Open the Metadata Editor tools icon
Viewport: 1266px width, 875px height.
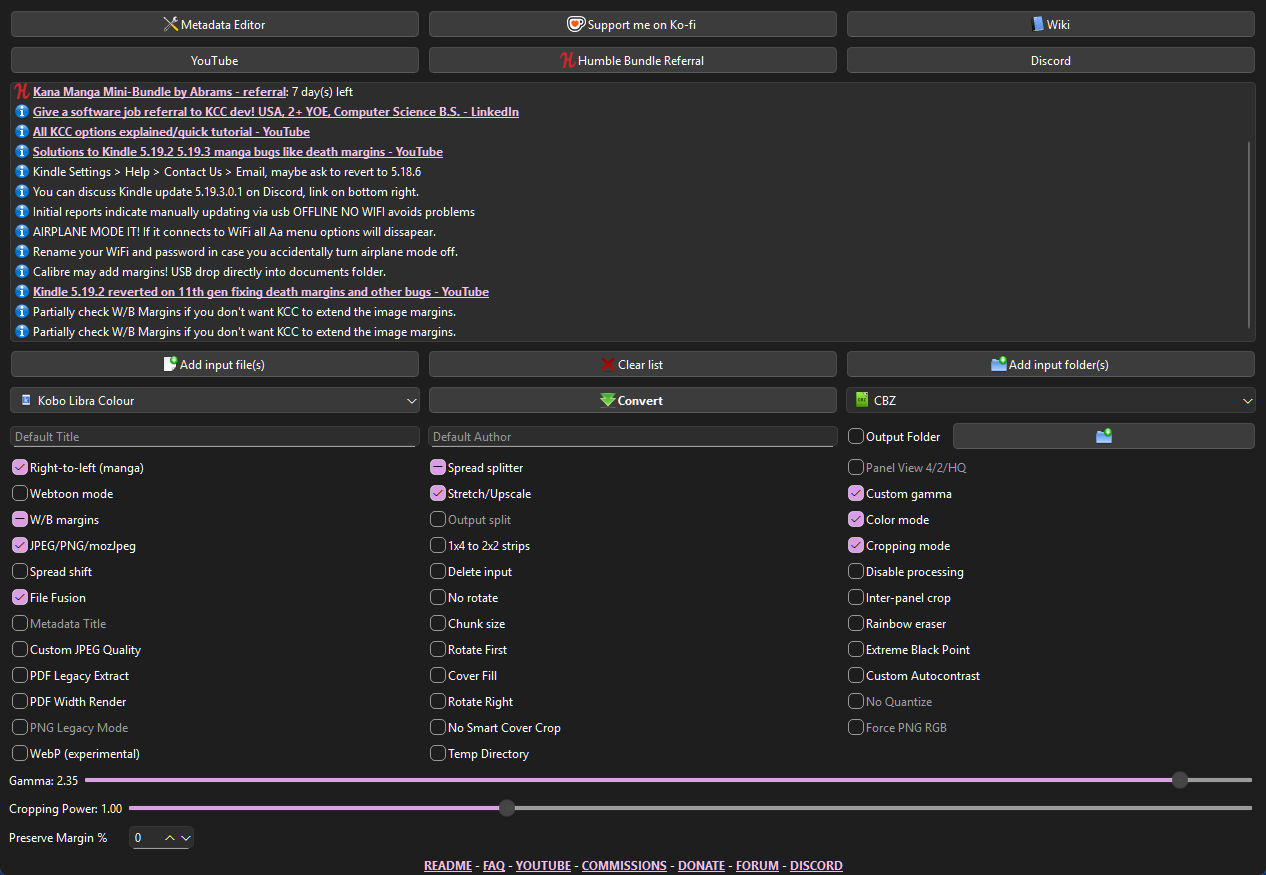point(170,24)
